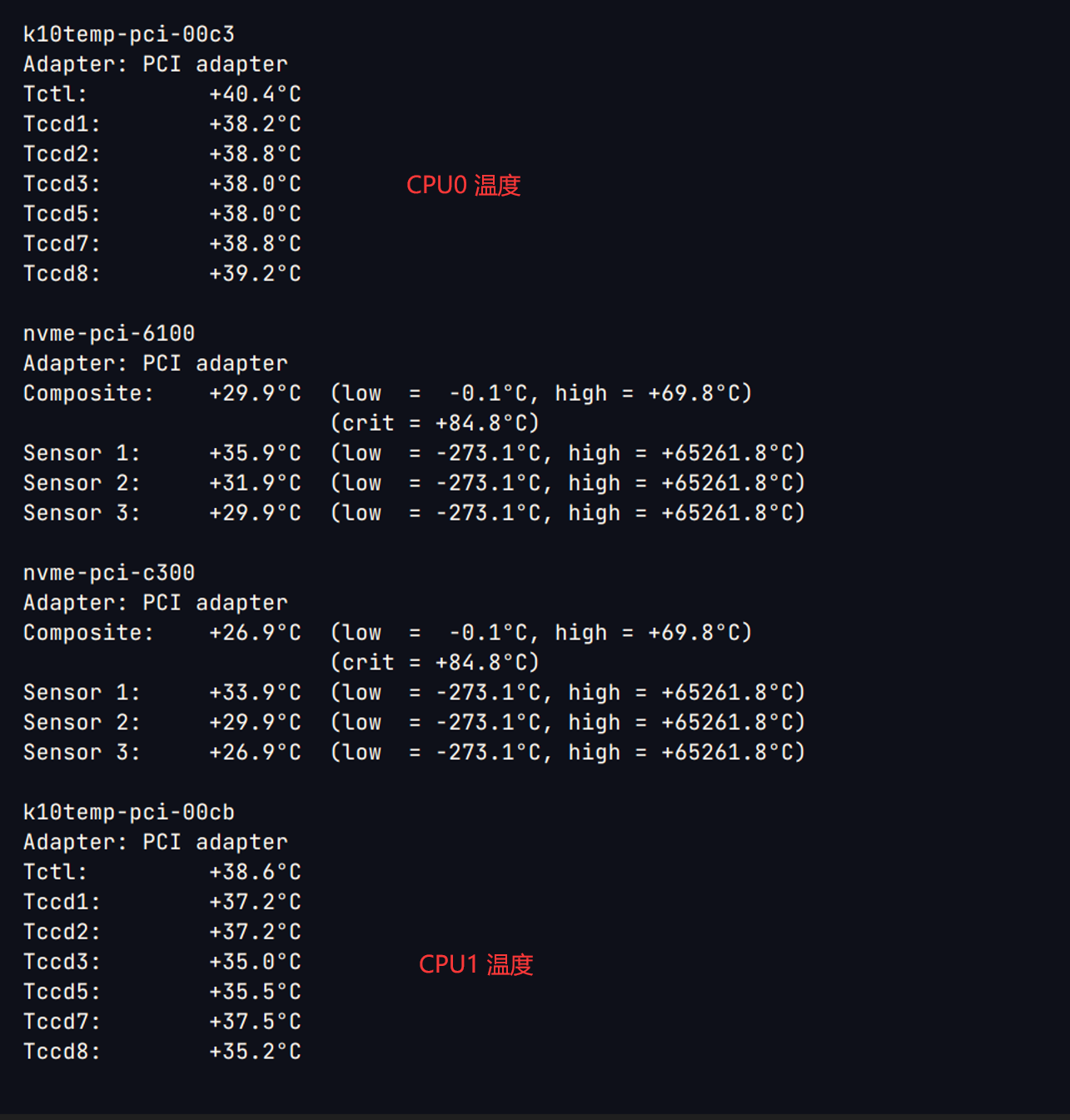This screenshot has width=1070, height=1120.
Task: Click the Tccd8 +39.2°C line
Action: coord(162,274)
